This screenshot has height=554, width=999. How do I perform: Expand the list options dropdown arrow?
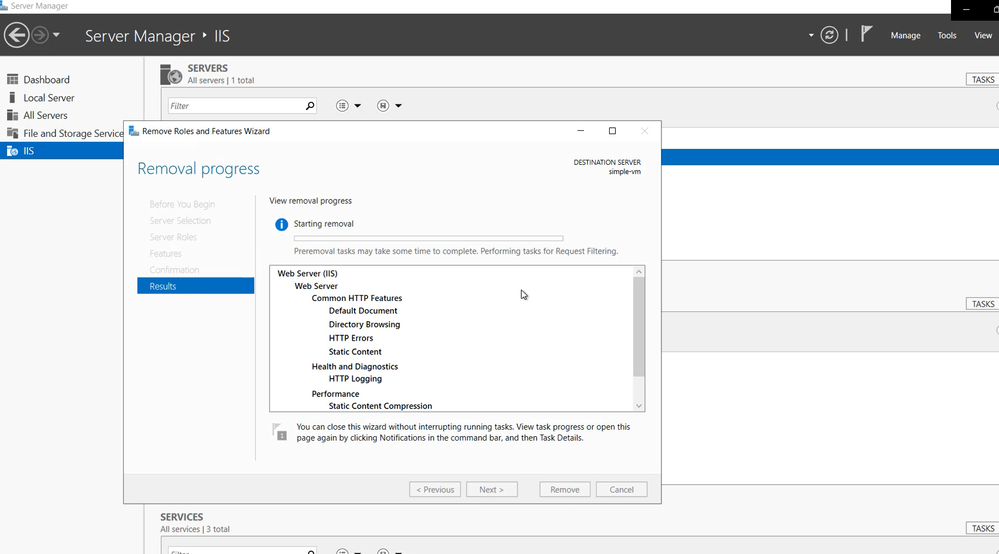click(x=357, y=106)
